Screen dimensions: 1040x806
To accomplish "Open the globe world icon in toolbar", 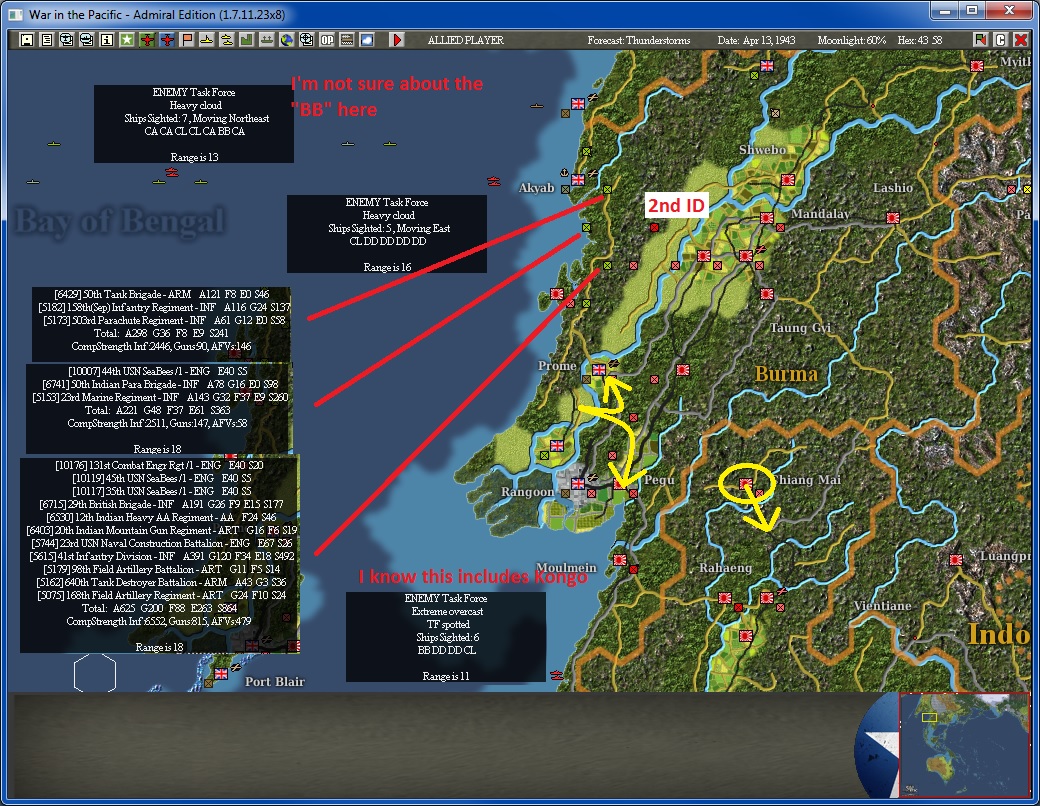I will (286, 40).
